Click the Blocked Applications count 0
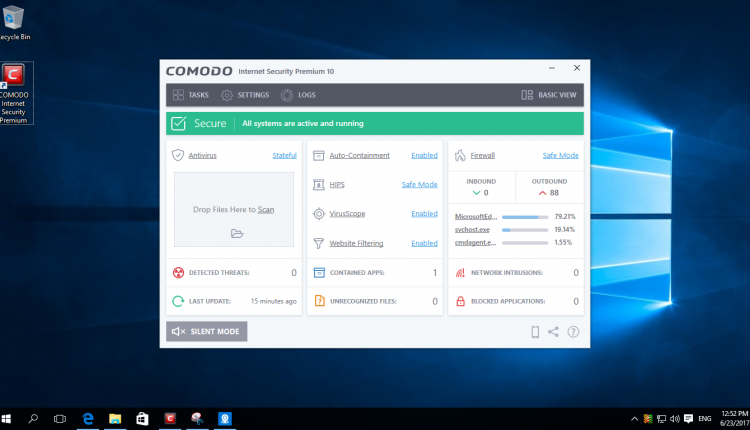 pos(576,301)
